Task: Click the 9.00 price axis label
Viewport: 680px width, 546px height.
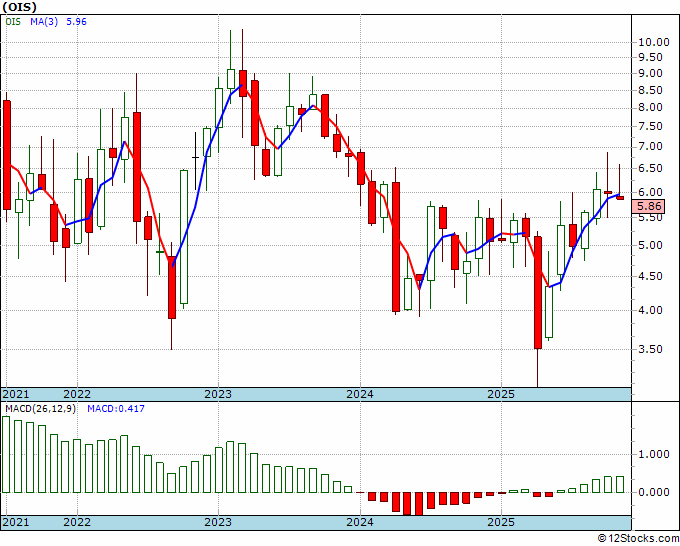Action: point(650,74)
